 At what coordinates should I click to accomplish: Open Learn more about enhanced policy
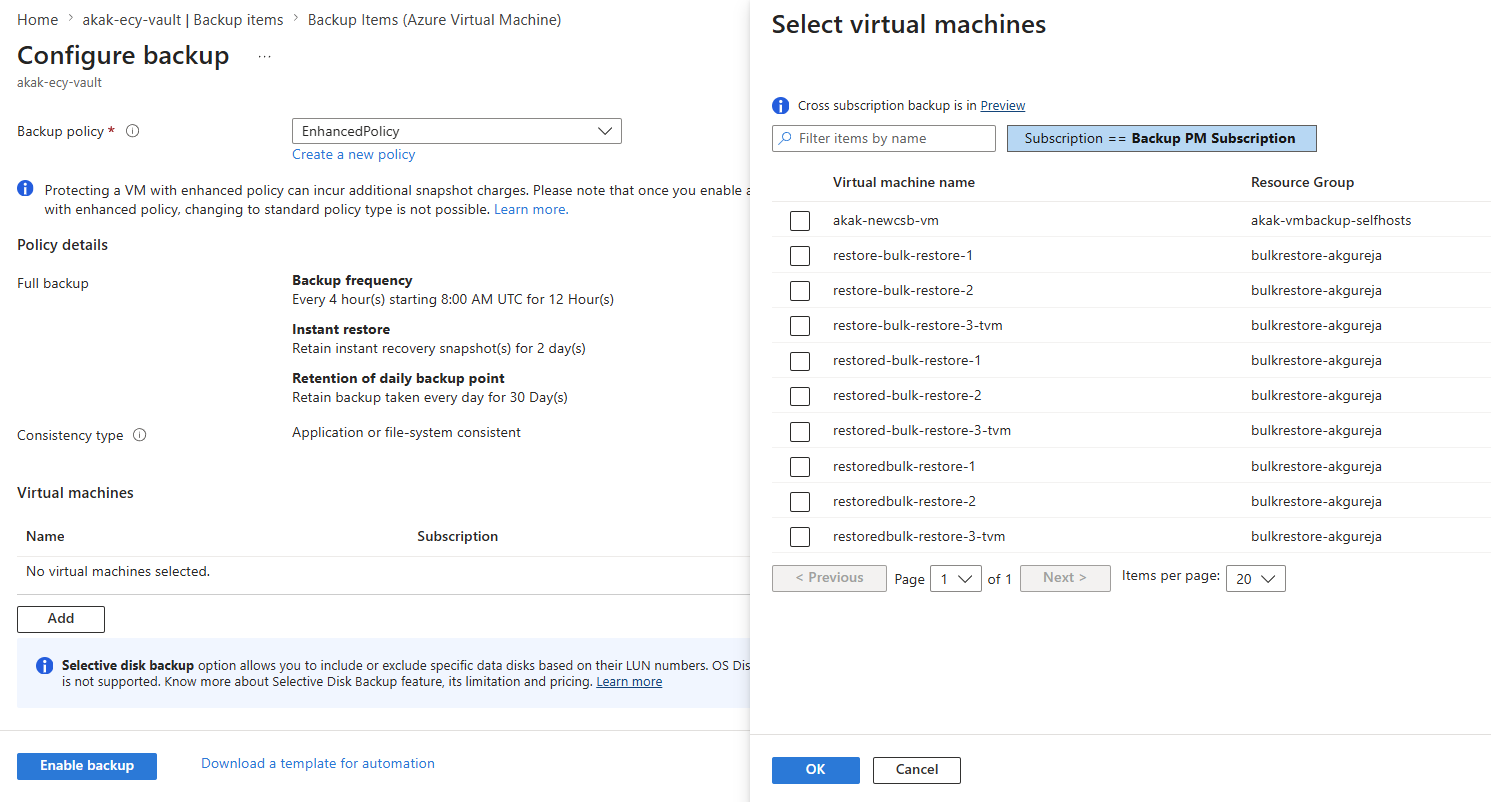click(x=531, y=209)
